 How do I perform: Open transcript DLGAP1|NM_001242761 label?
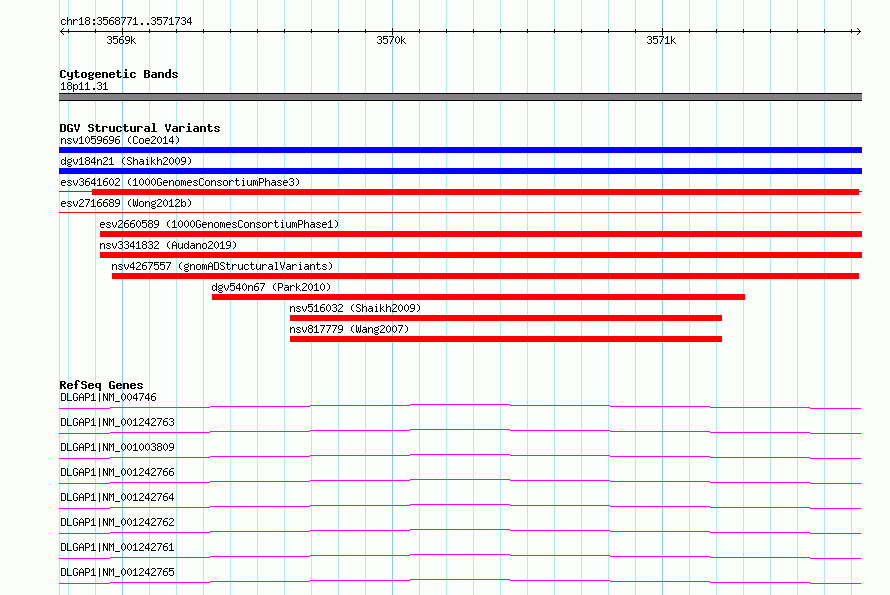(117, 547)
